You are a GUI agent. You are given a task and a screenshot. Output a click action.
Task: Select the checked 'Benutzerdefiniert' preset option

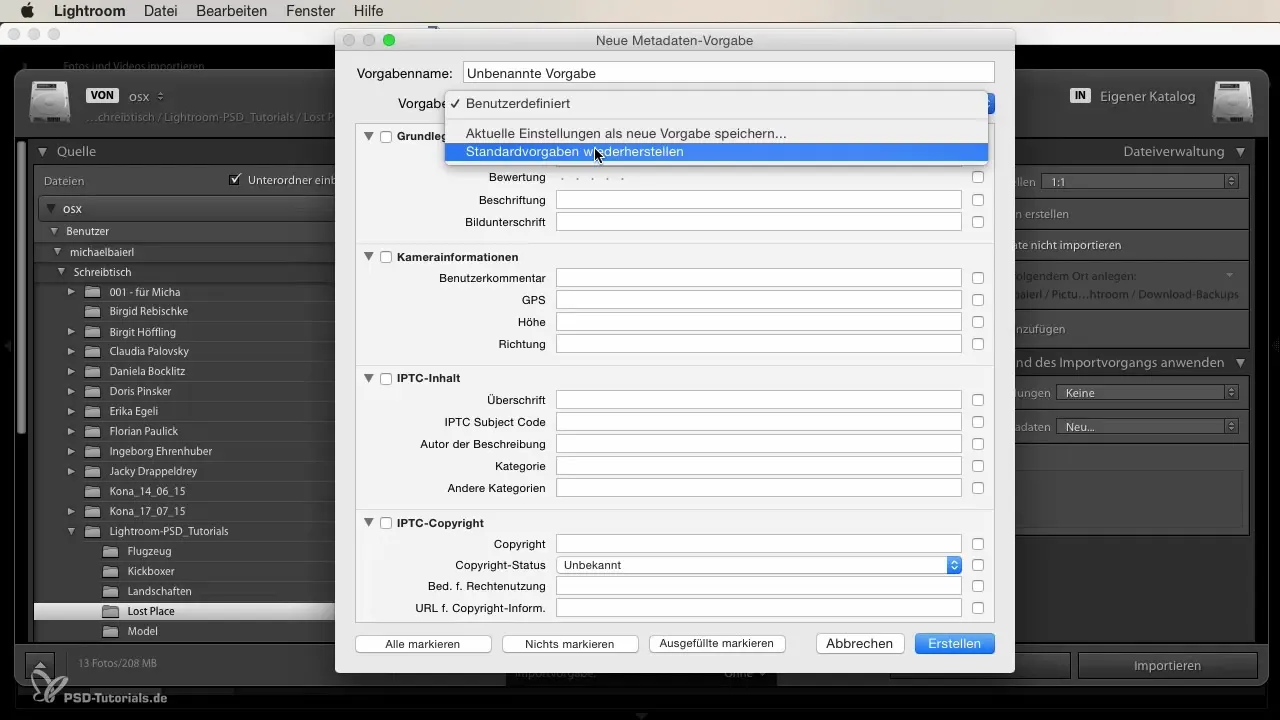716,104
